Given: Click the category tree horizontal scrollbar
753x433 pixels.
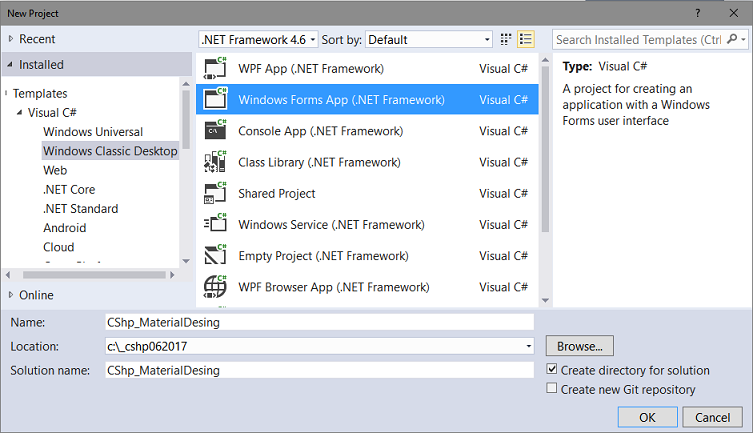Looking at the screenshot, I should pyautogui.click(x=94, y=275).
